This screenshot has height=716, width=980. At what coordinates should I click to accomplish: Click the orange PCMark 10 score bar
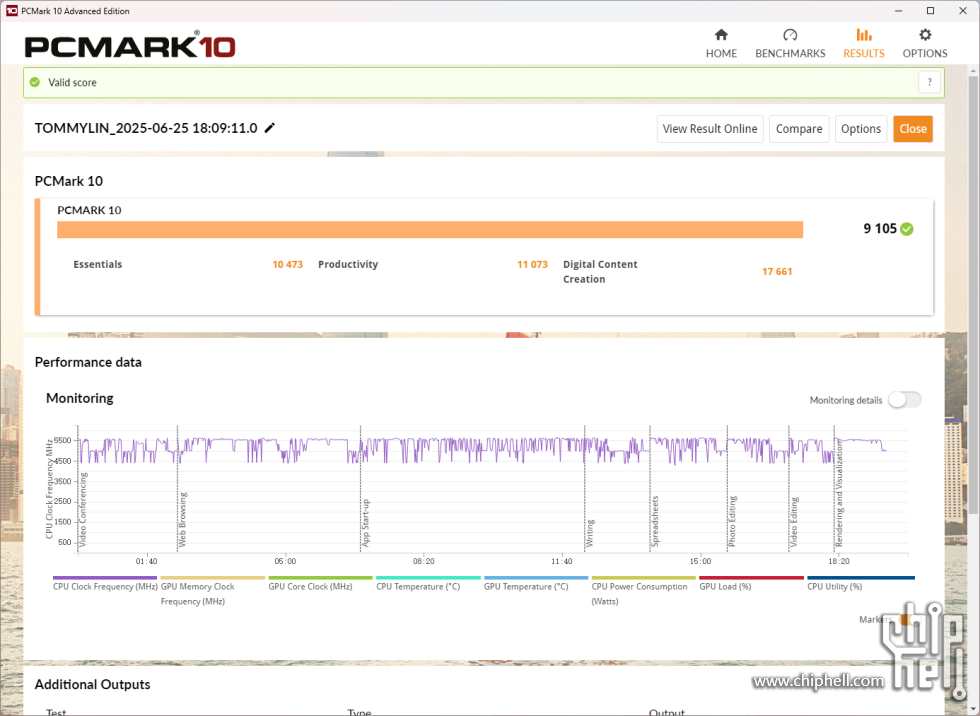point(430,229)
